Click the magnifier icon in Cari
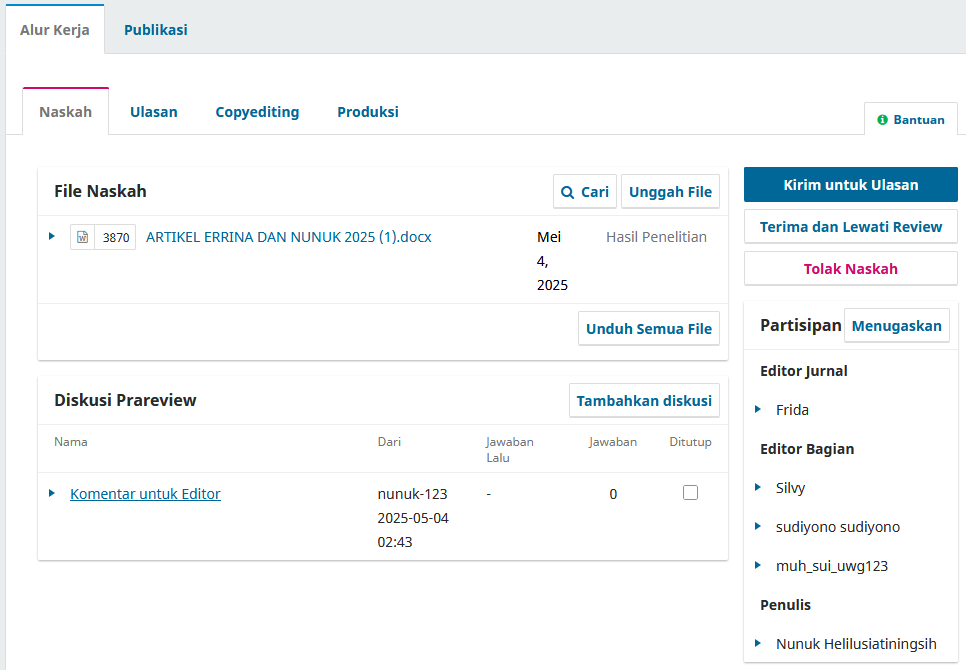Viewport: 966px width, 670px height. (x=567, y=192)
